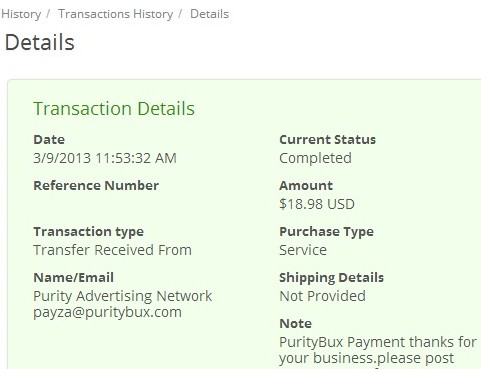Click the Transaction type label
The height and width of the screenshot is (369, 481).
pyautogui.click(x=89, y=232)
